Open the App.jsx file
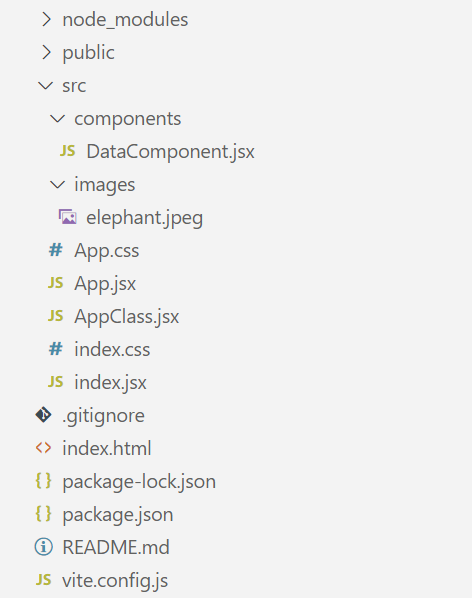This screenshot has width=472, height=598. [x=105, y=284]
